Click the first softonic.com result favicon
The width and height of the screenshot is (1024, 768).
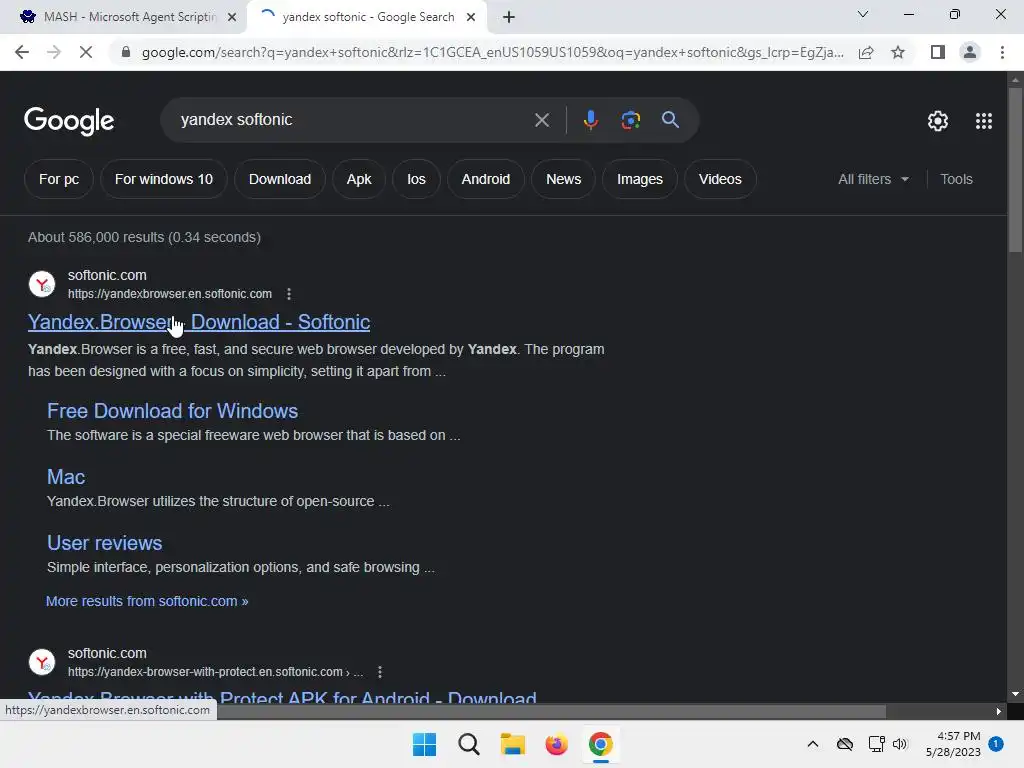click(x=42, y=284)
